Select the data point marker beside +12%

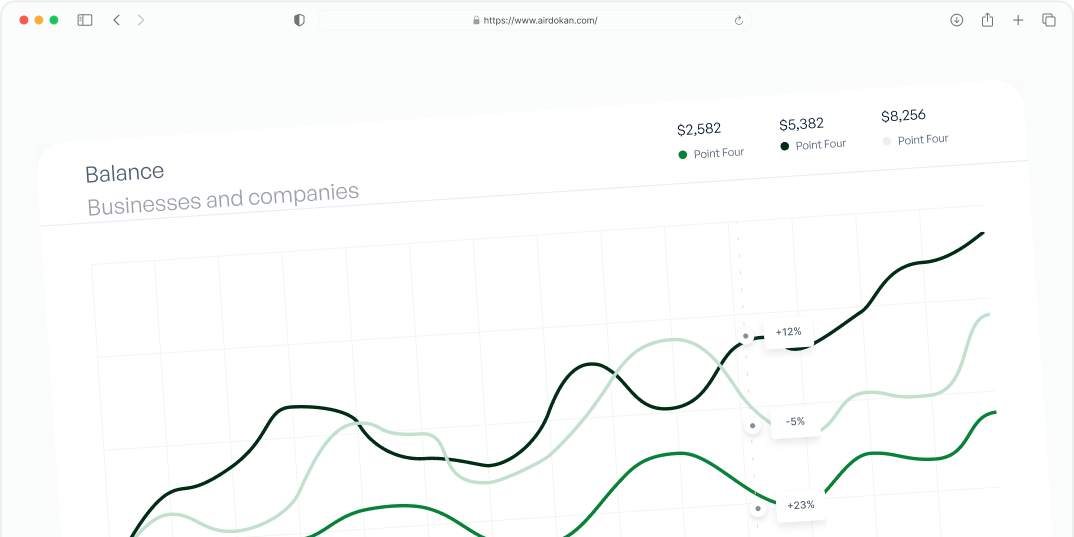[746, 337]
